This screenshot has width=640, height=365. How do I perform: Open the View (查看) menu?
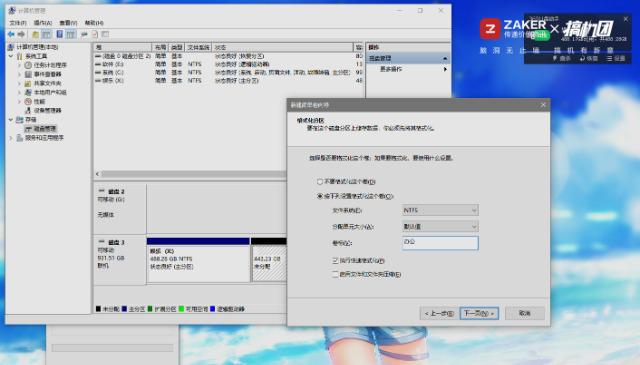68,23
